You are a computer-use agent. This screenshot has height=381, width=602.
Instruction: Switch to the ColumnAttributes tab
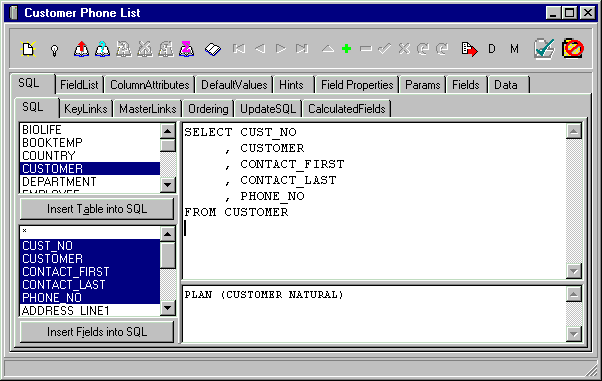[x=150, y=85]
